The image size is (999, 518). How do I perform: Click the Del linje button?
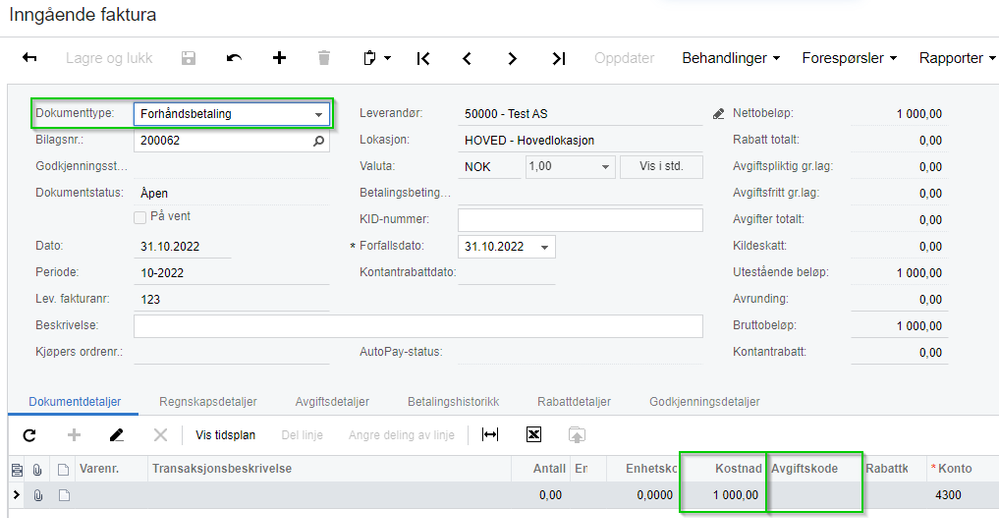coord(302,435)
